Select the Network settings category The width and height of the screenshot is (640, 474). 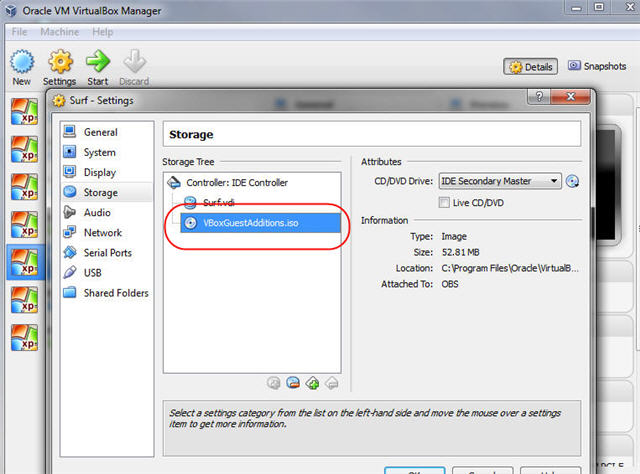[107, 232]
